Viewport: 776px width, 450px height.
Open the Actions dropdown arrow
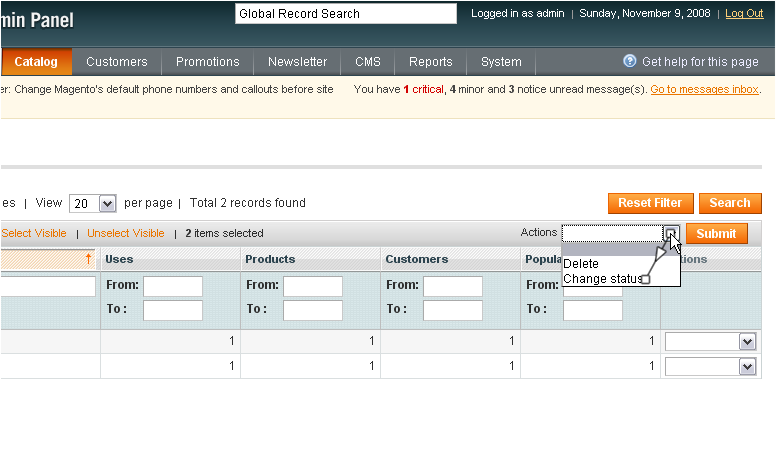pyautogui.click(x=671, y=233)
